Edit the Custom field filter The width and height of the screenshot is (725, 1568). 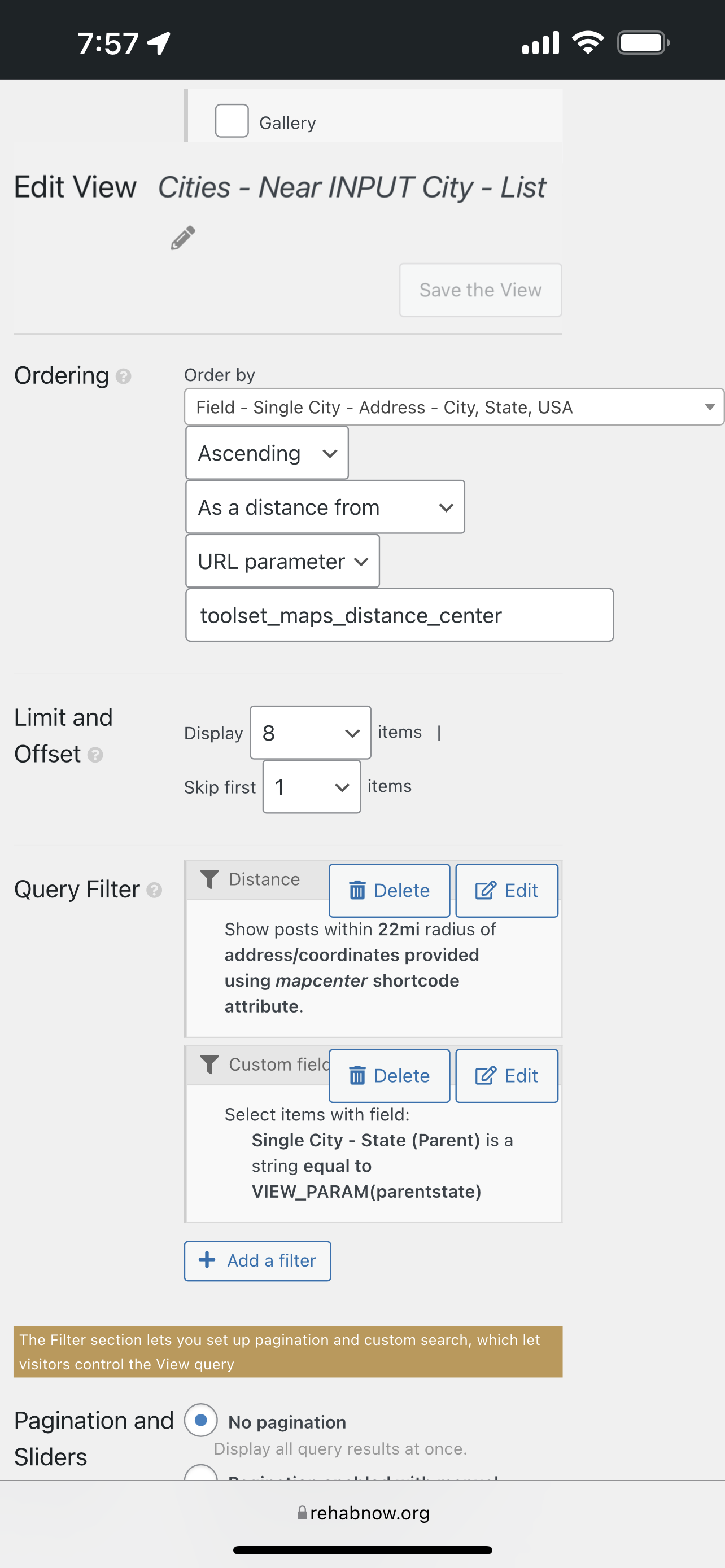pyautogui.click(x=506, y=1076)
